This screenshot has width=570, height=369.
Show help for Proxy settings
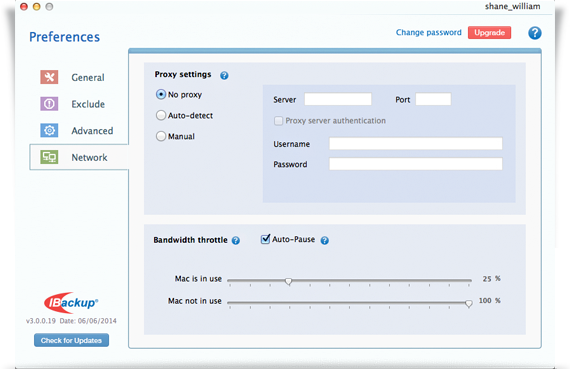pyautogui.click(x=224, y=75)
